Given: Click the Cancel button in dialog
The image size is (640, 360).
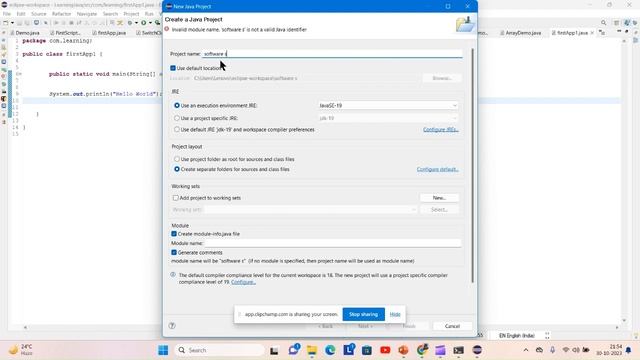Looking at the screenshot, I should [452, 326].
